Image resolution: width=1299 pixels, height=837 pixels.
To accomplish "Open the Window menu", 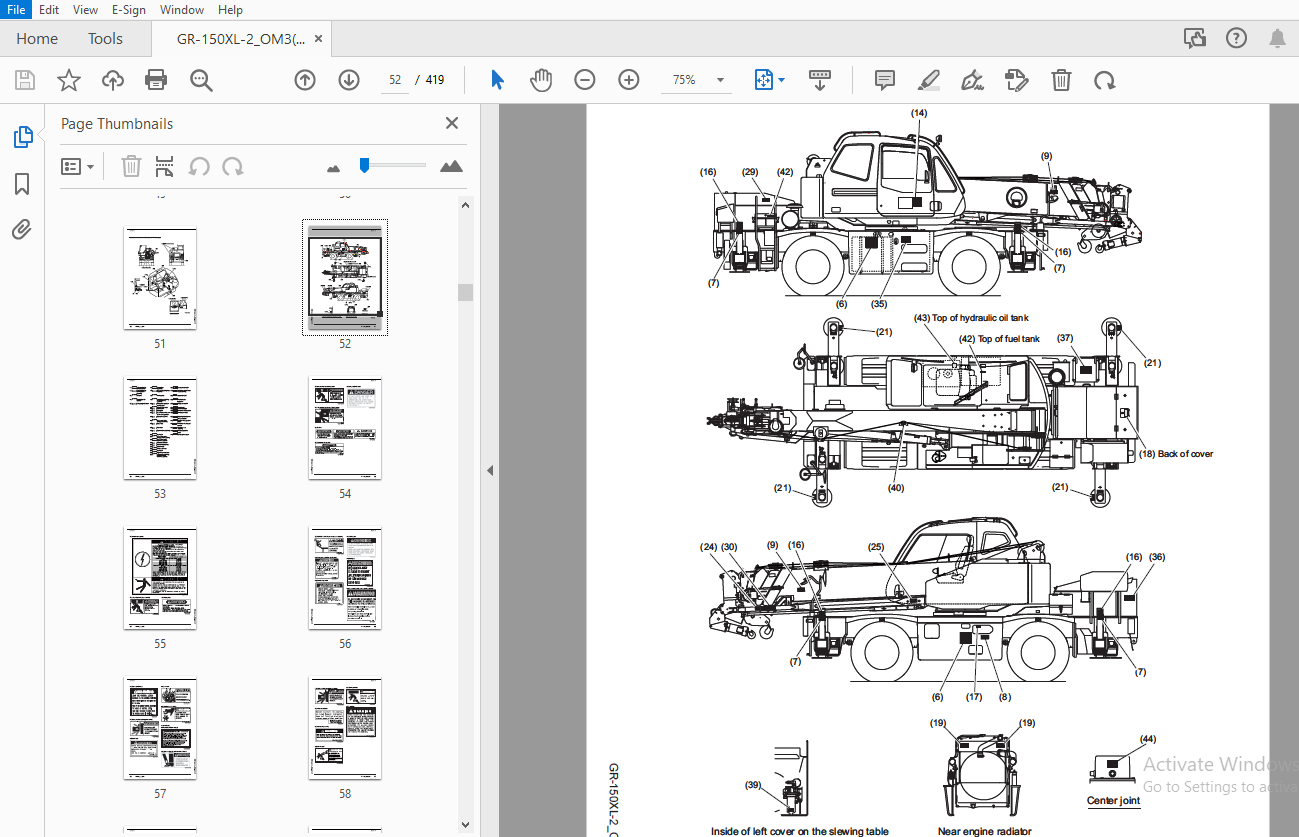I will pyautogui.click(x=182, y=9).
